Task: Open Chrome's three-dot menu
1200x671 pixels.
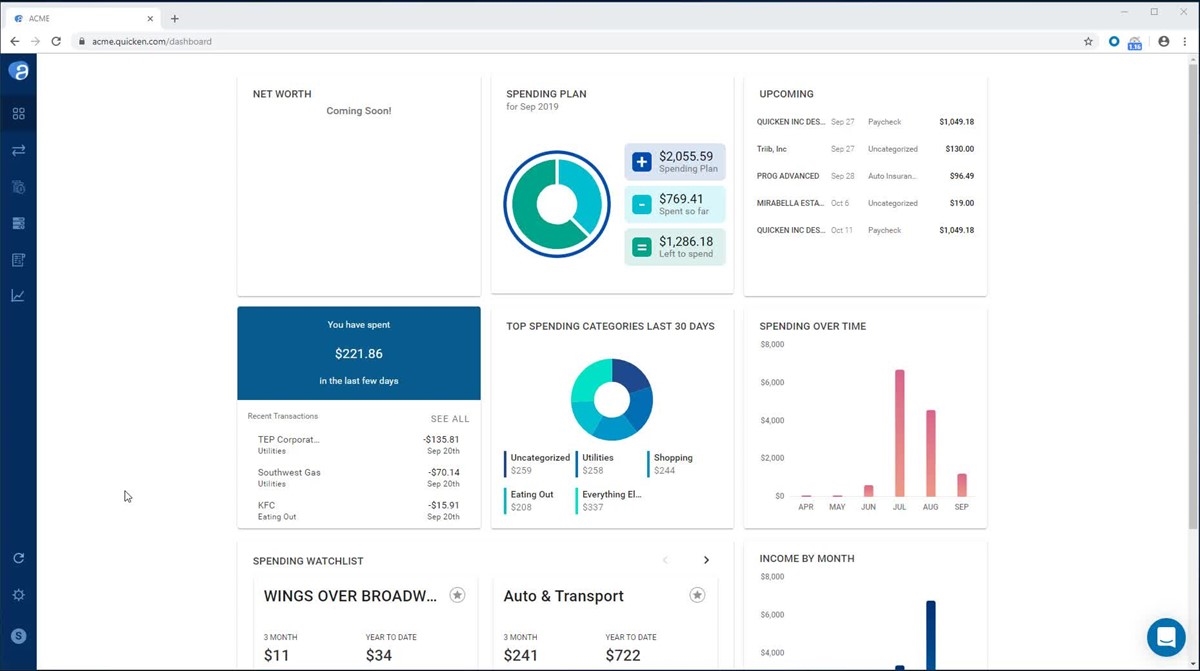Action: 1185,42
